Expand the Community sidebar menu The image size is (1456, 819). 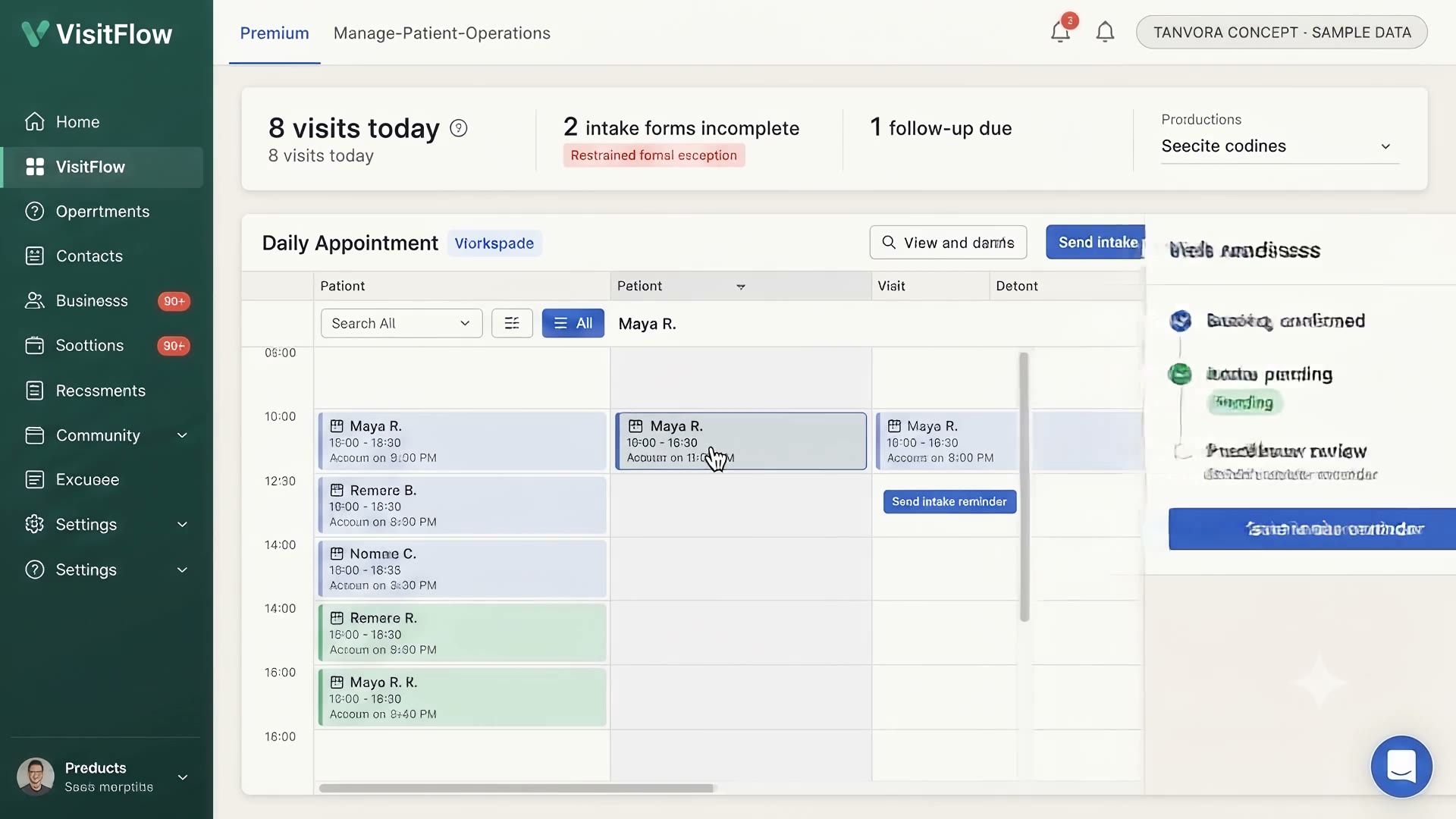pos(182,435)
